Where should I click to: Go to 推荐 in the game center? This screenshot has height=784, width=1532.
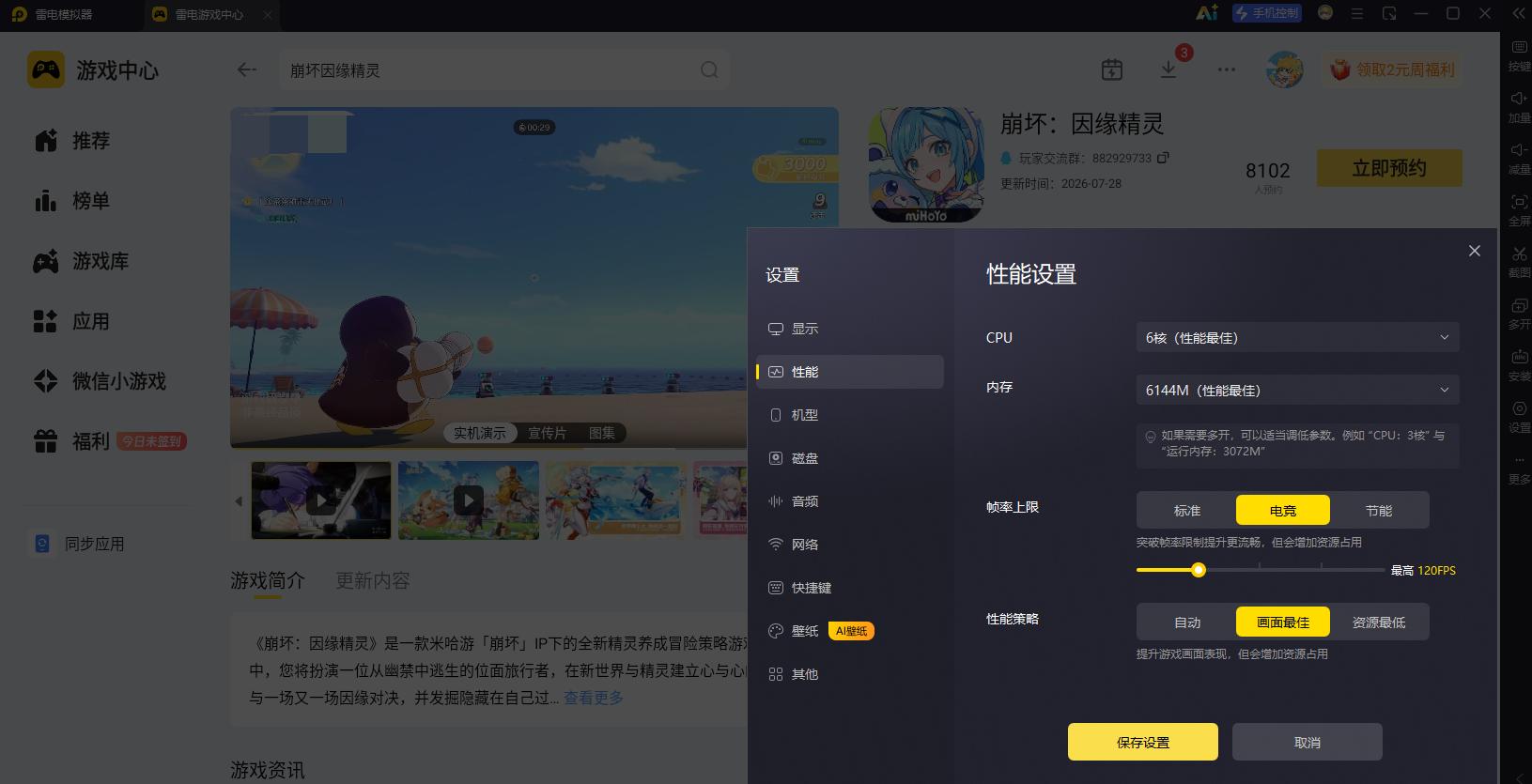[72, 141]
